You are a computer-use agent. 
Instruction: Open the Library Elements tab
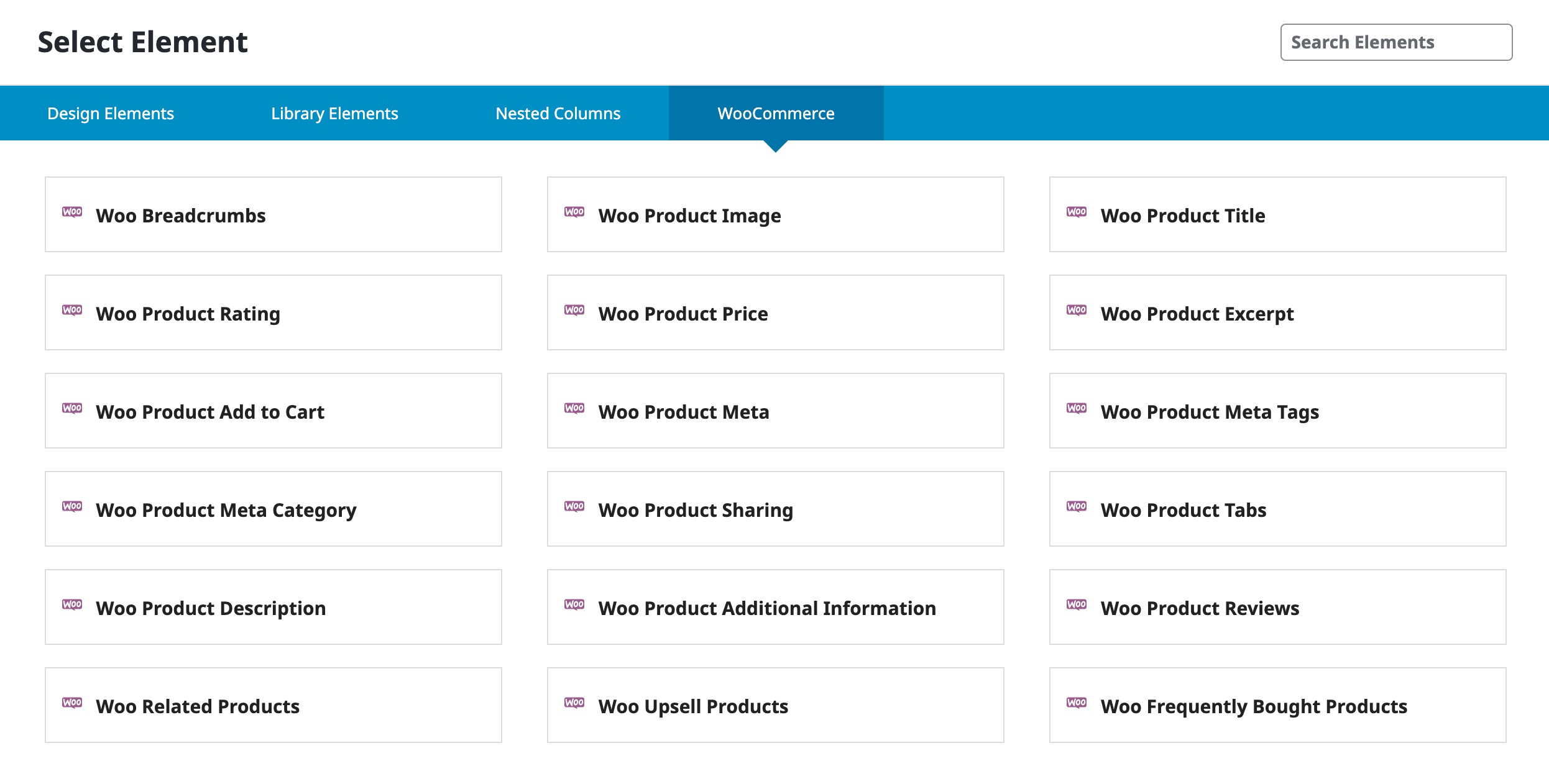(334, 113)
